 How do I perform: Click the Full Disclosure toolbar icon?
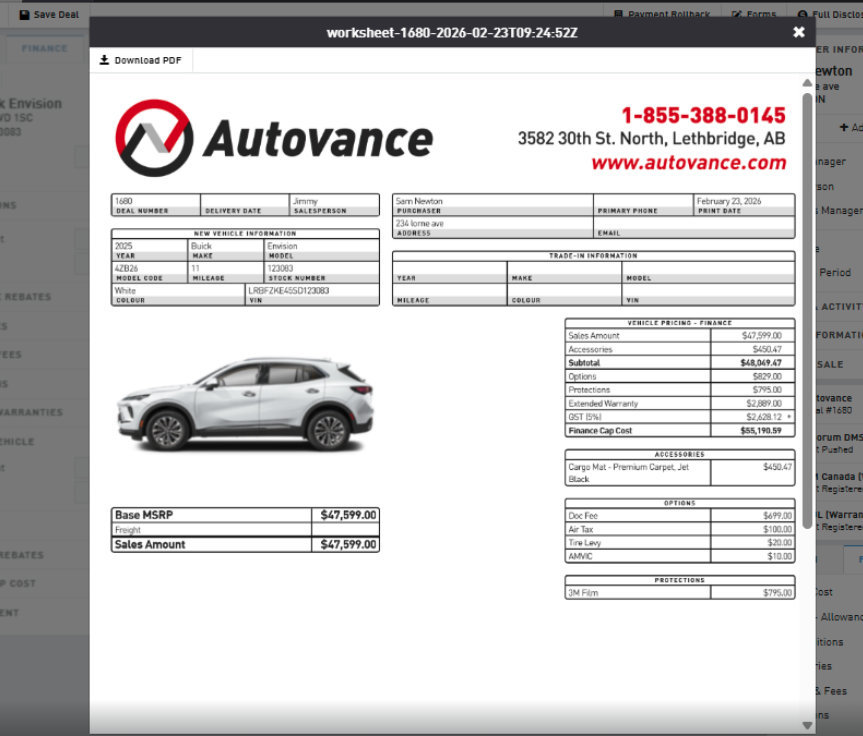point(803,15)
